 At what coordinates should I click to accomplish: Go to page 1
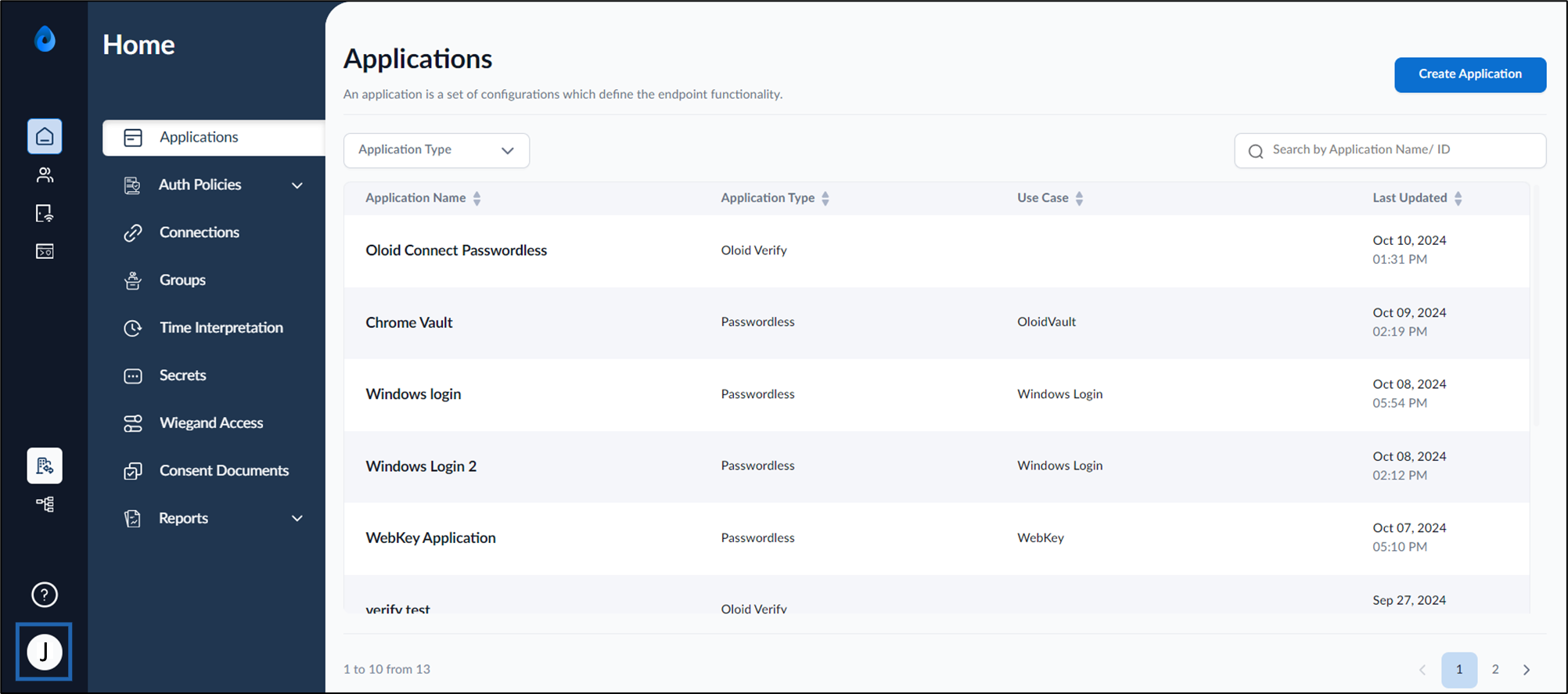point(1459,670)
